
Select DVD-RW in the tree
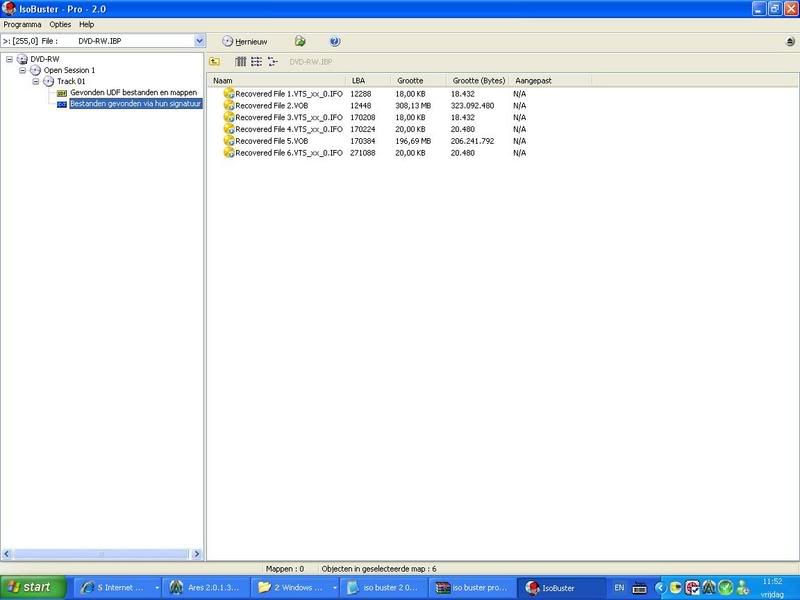coord(45,59)
